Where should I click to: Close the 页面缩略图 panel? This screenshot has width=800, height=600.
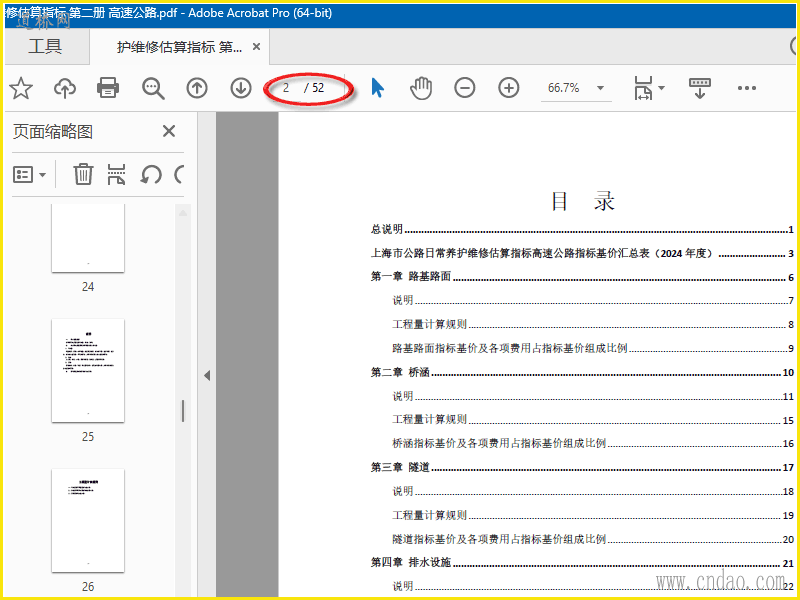169,131
